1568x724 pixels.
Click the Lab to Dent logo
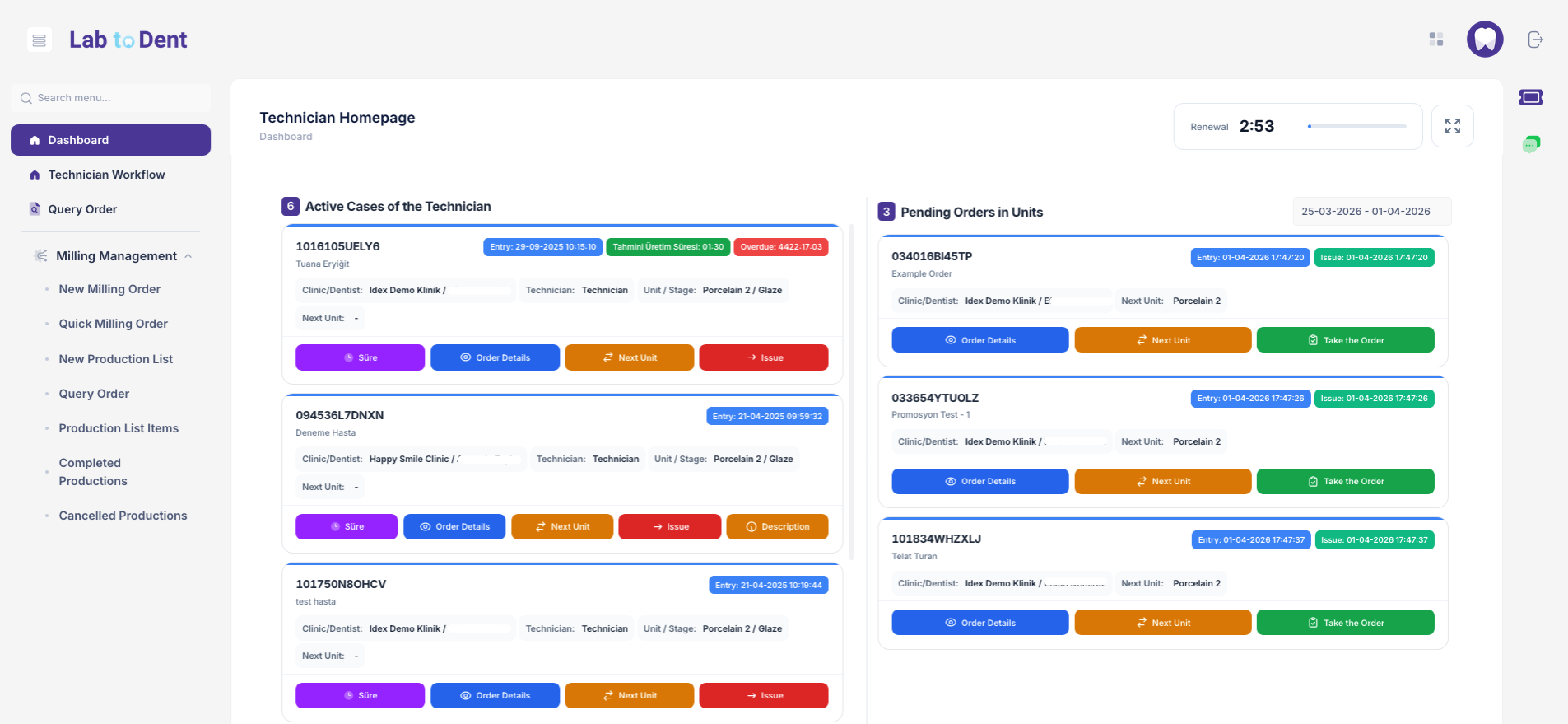[x=128, y=40]
